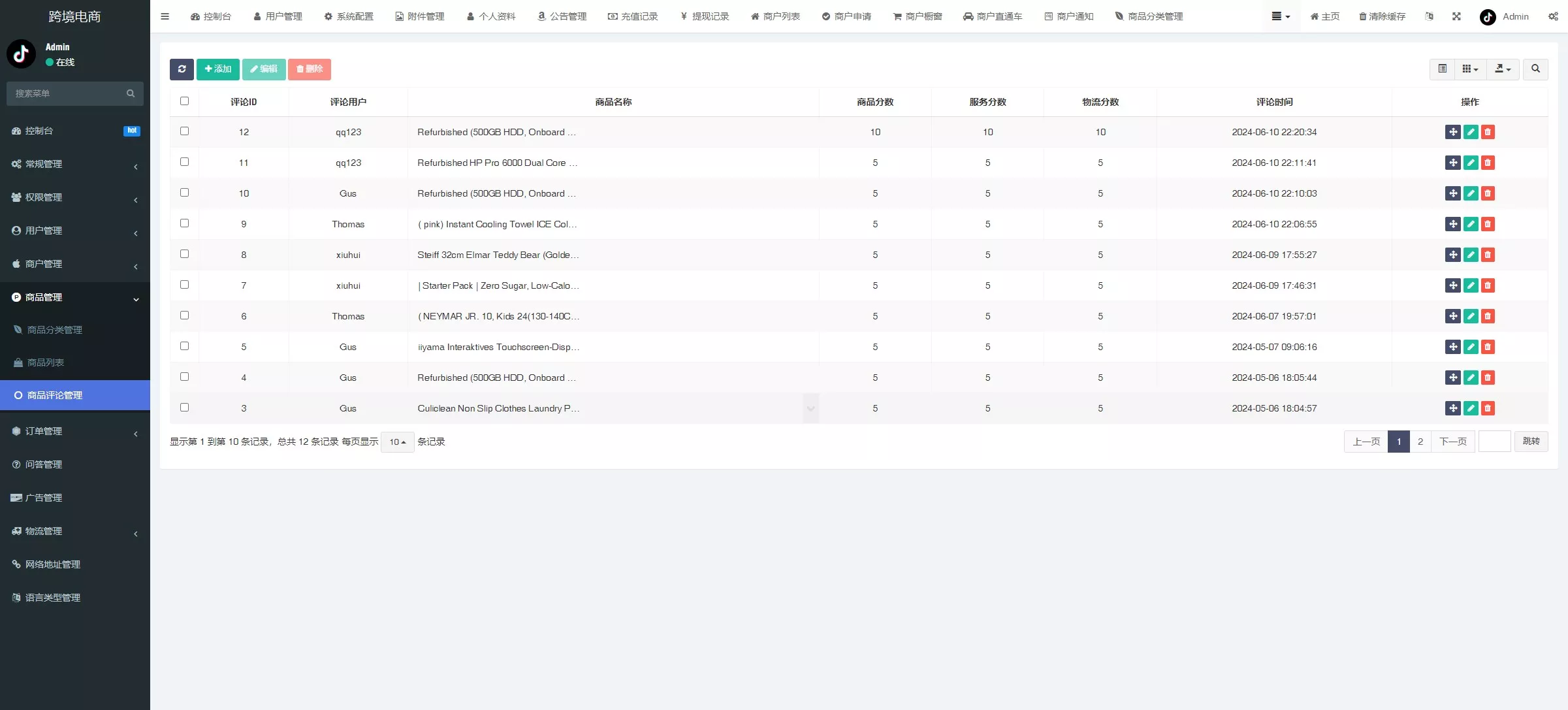
Task: Click the page jump input field
Action: [1494, 442]
